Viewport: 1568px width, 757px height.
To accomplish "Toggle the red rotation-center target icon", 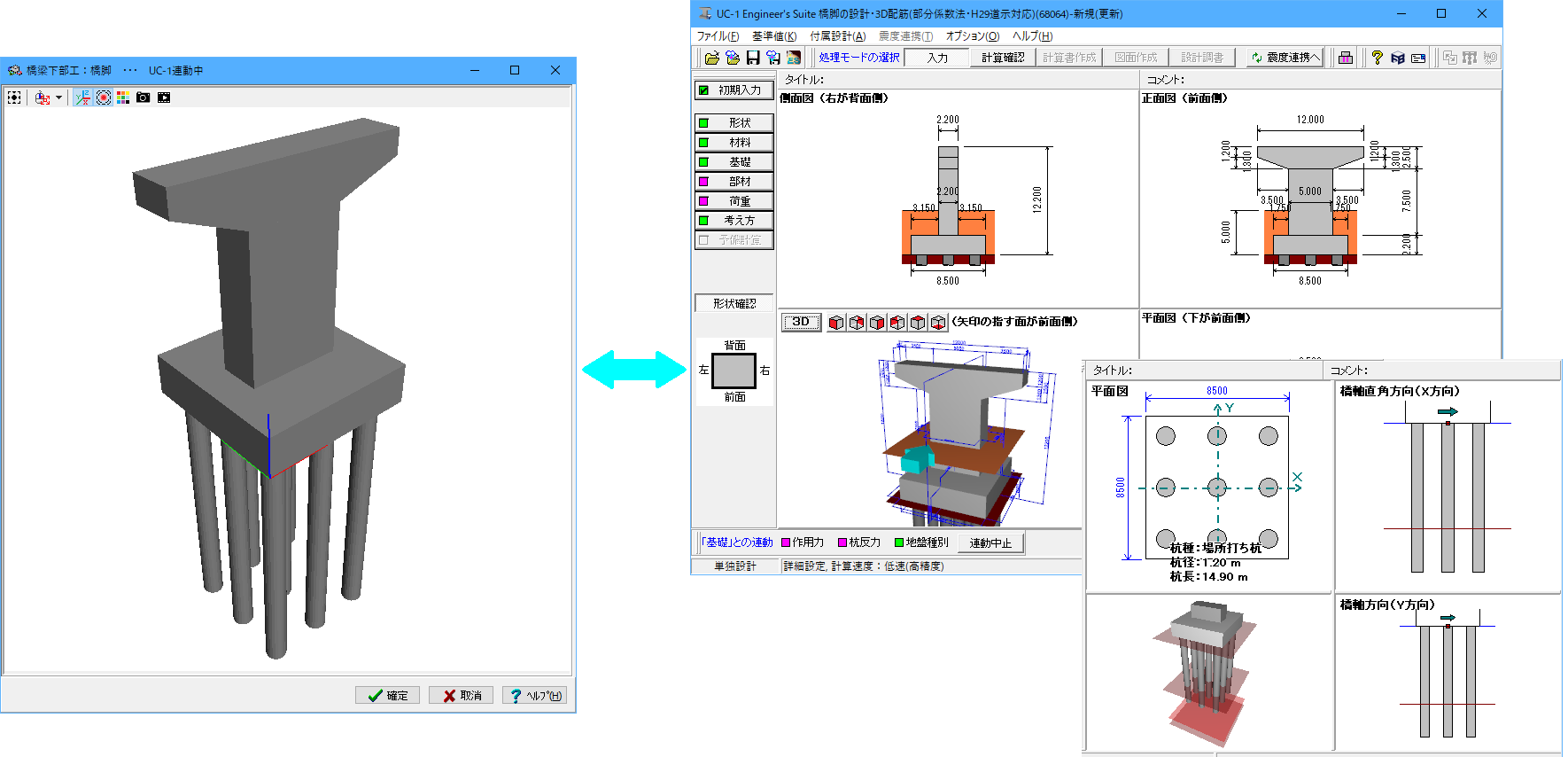I will 104,98.
